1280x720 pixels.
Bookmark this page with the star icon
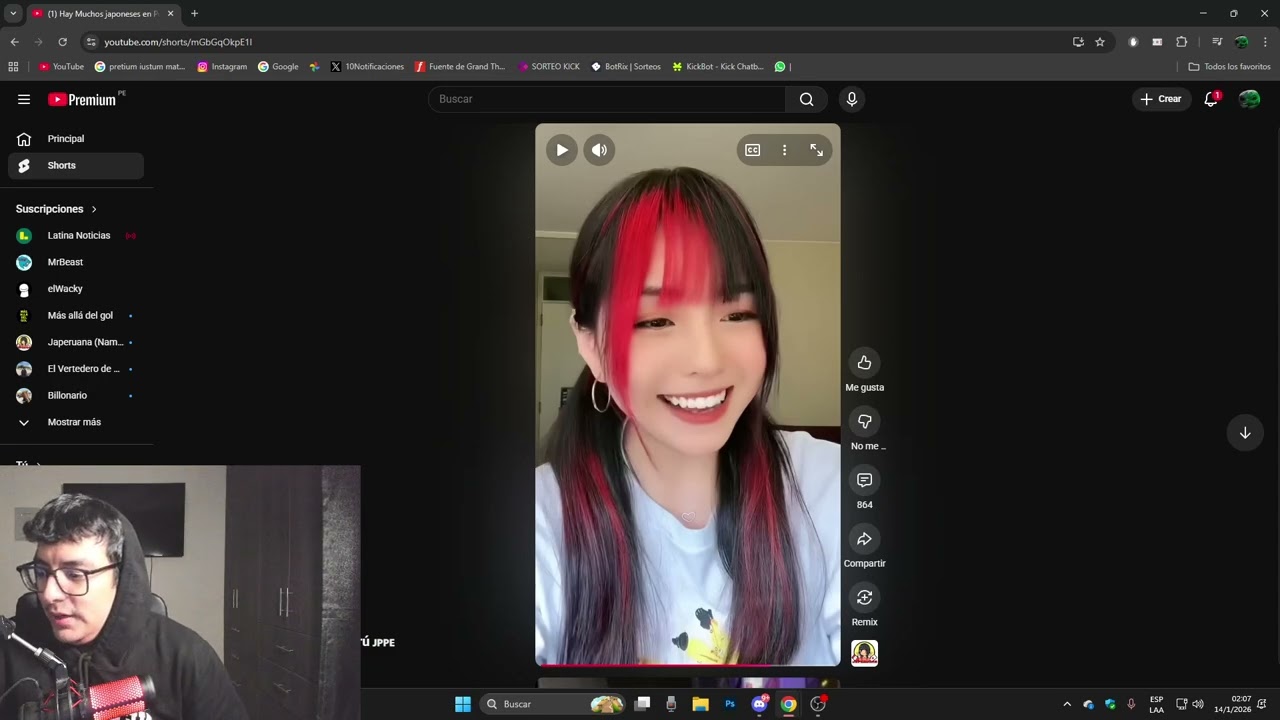click(1100, 42)
